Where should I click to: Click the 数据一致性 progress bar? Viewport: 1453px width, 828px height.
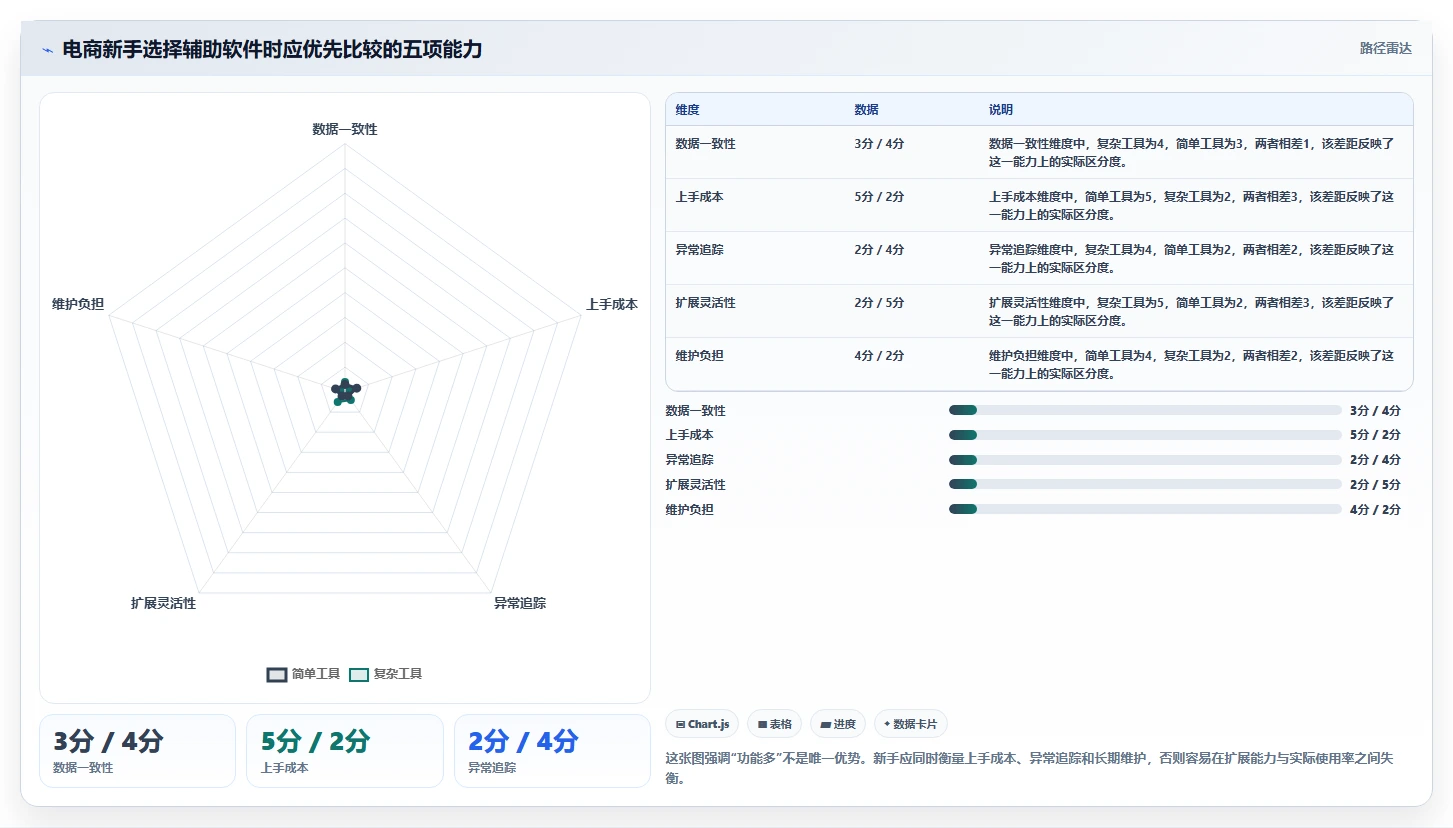1145,410
